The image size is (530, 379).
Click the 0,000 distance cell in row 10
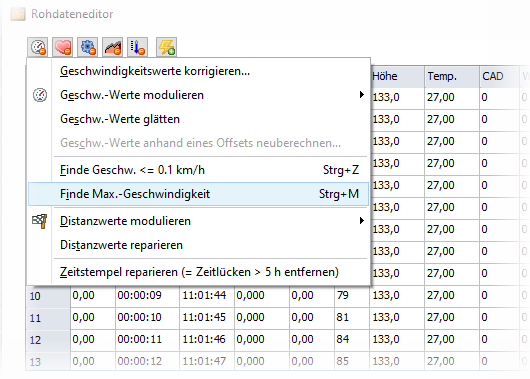coord(262,296)
